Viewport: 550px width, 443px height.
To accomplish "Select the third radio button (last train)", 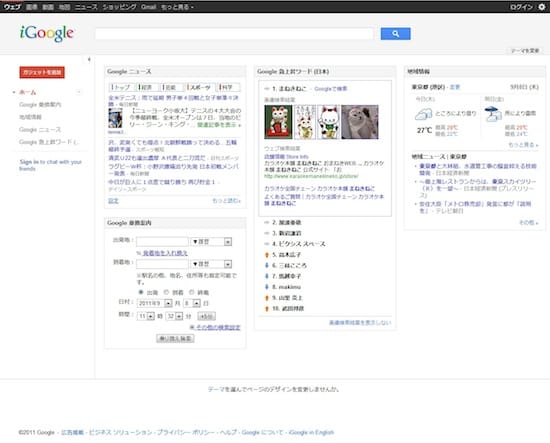I will point(192,292).
